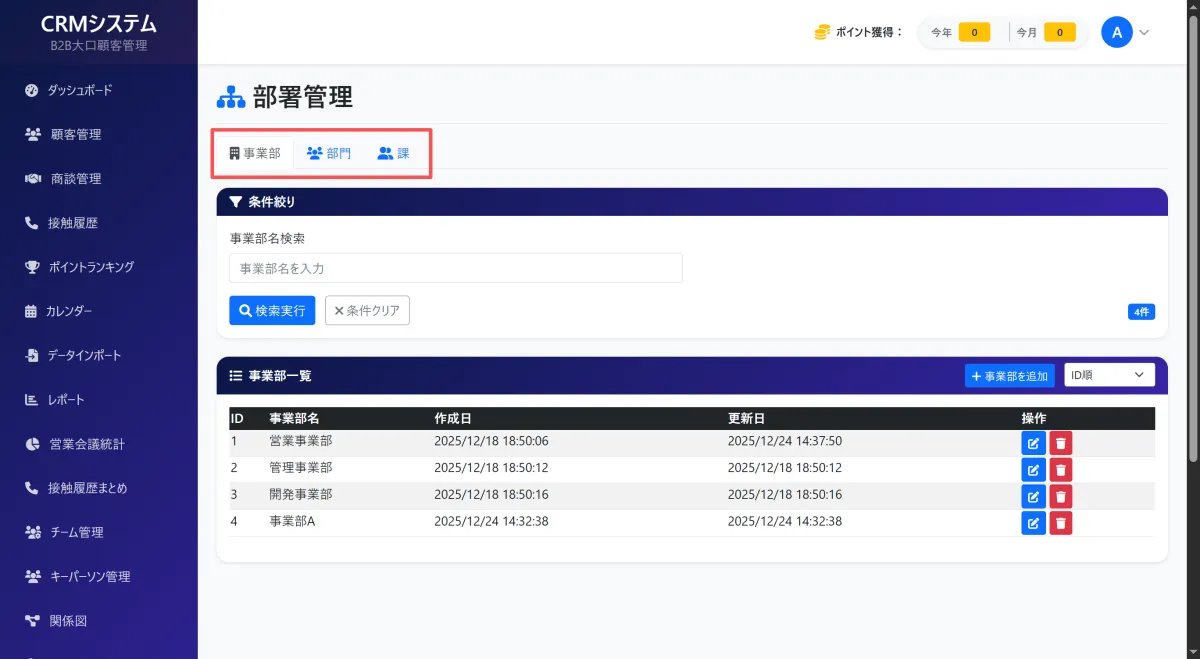Delete the 開発事業部 row using trash icon
Viewport: 1200px width, 659px height.
tap(1060, 496)
